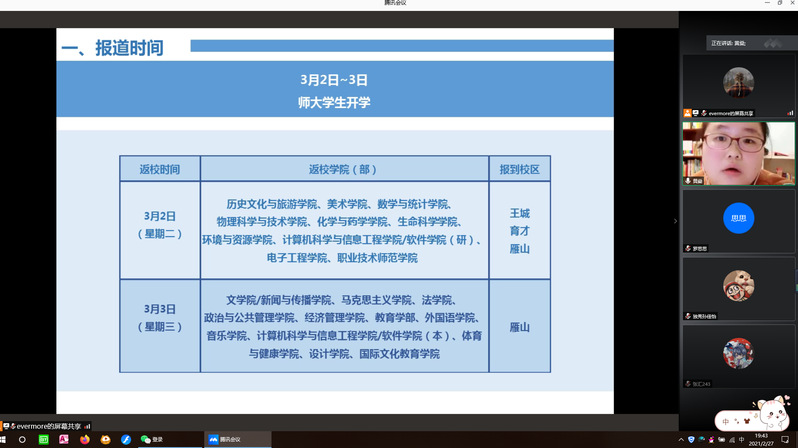Switch to the Tencent Meeting taskbar button
Screen dimensions: 798x448
[x=237, y=439]
